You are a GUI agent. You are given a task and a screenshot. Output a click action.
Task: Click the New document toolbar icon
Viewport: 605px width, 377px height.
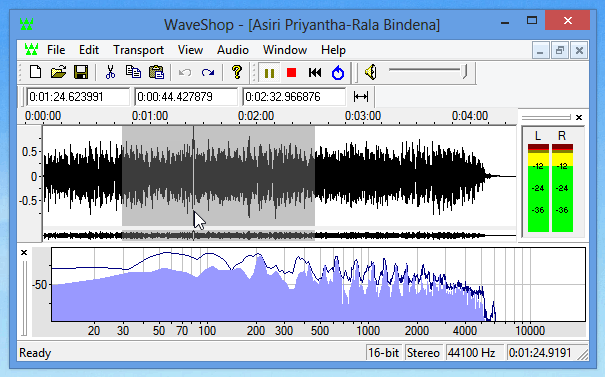[35, 72]
